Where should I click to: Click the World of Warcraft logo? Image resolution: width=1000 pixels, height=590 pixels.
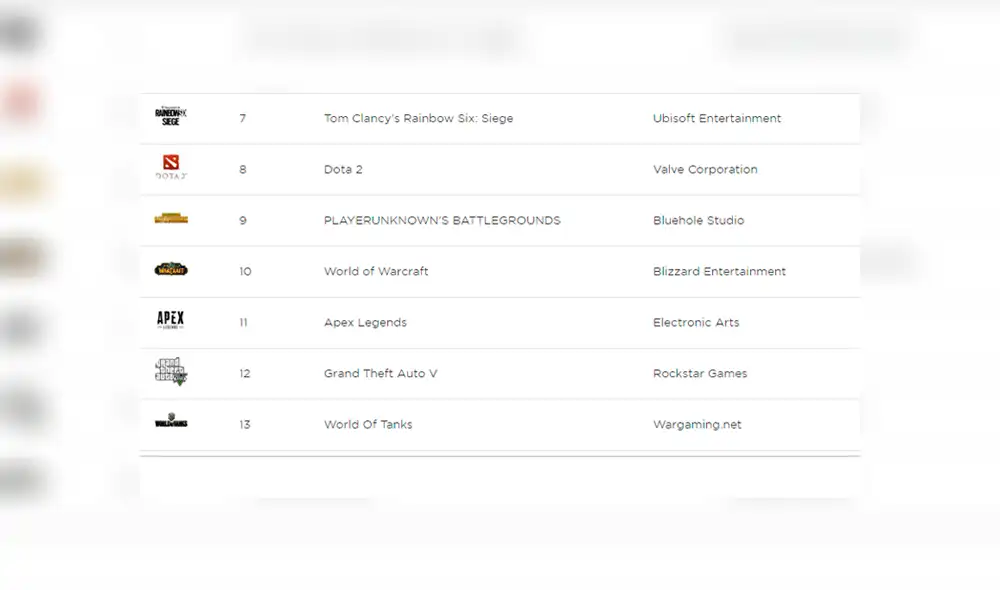point(171,270)
